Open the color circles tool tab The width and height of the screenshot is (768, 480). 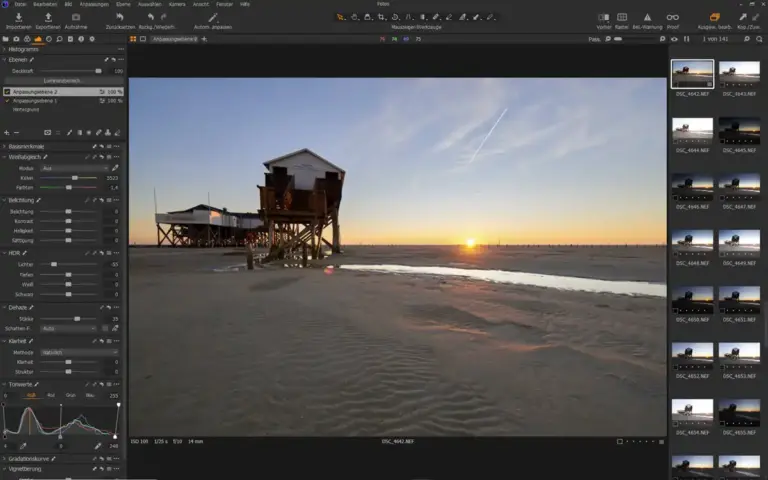point(27,39)
